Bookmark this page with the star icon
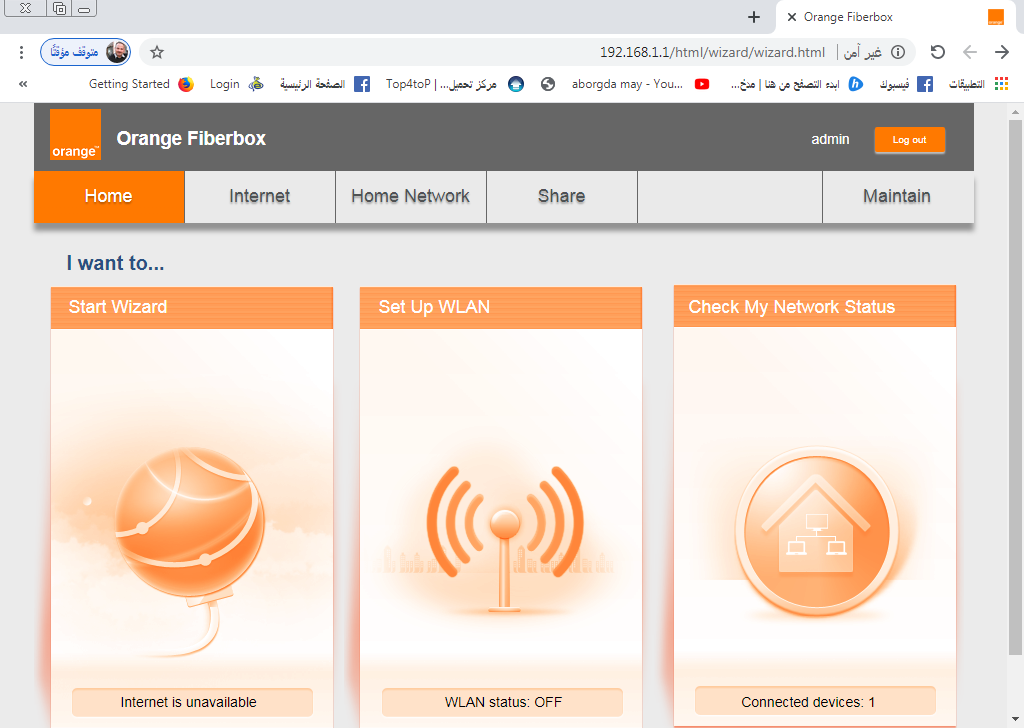 click(157, 52)
